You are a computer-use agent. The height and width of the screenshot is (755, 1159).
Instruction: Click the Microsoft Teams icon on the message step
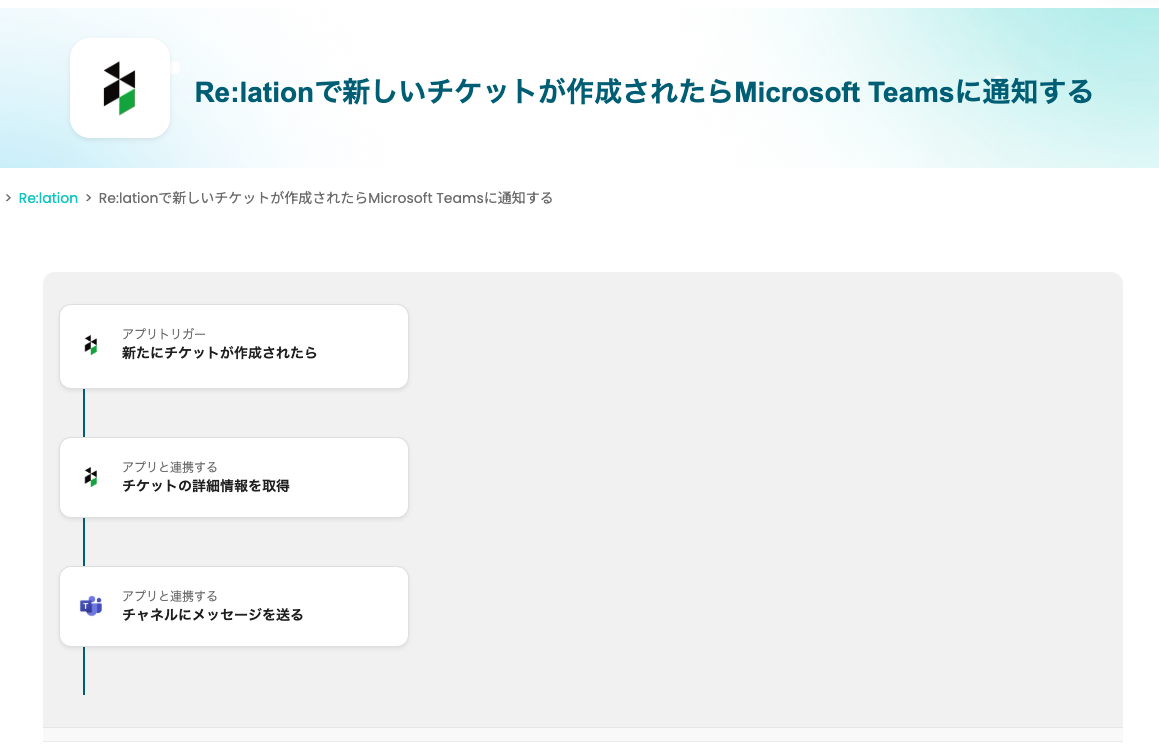(91, 606)
